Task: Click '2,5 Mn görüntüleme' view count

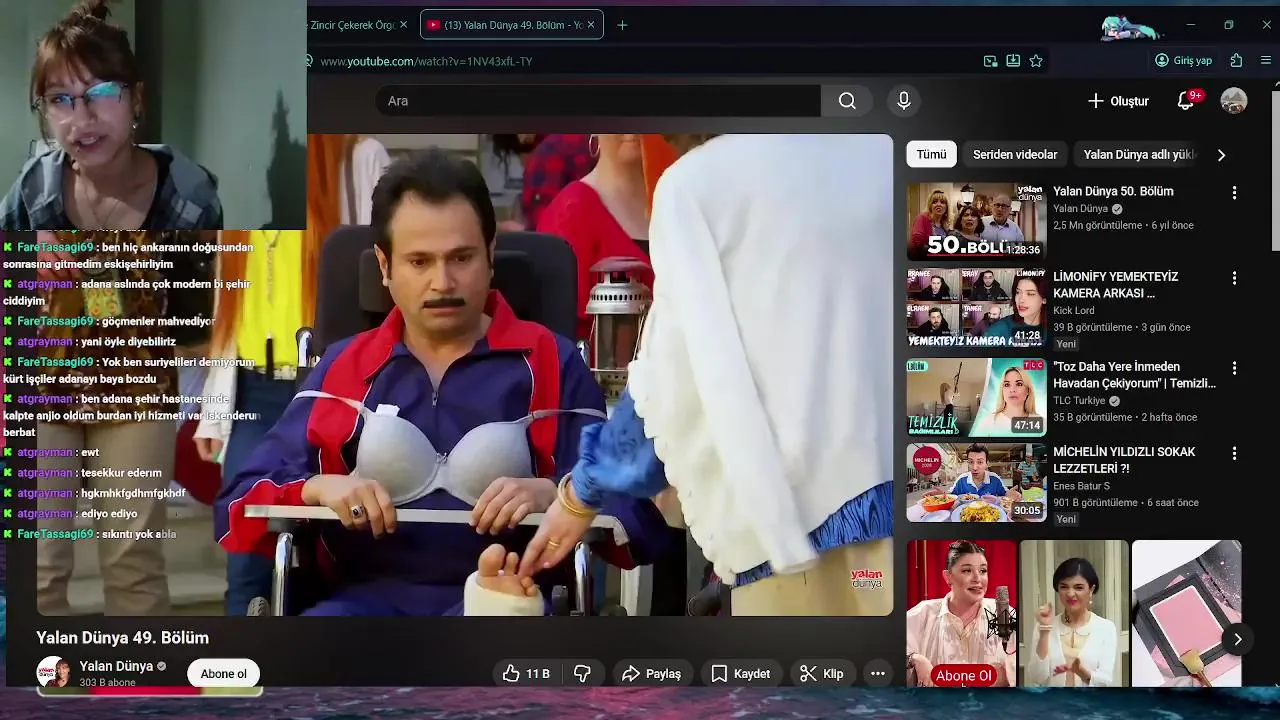Action: click(x=1097, y=226)
